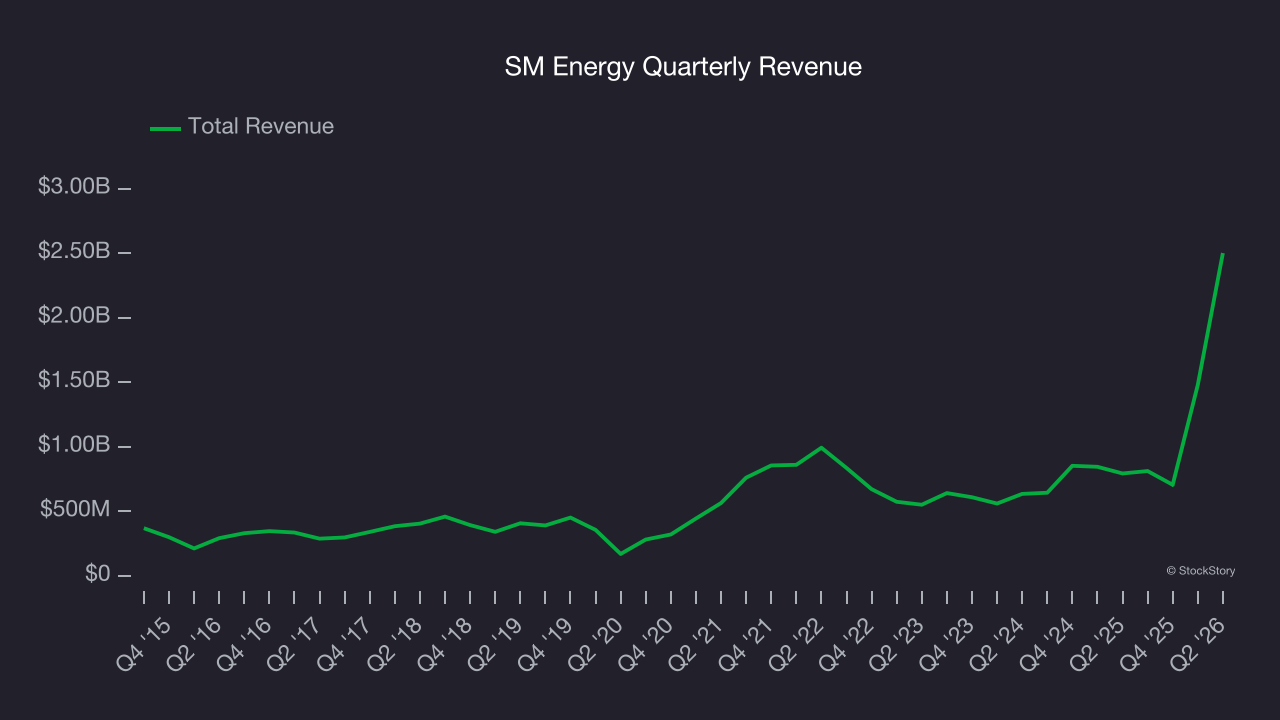This screenshot has width=1280, height=720.
Task: Click the Total Revenue legend label
Action: pos(261,127)
